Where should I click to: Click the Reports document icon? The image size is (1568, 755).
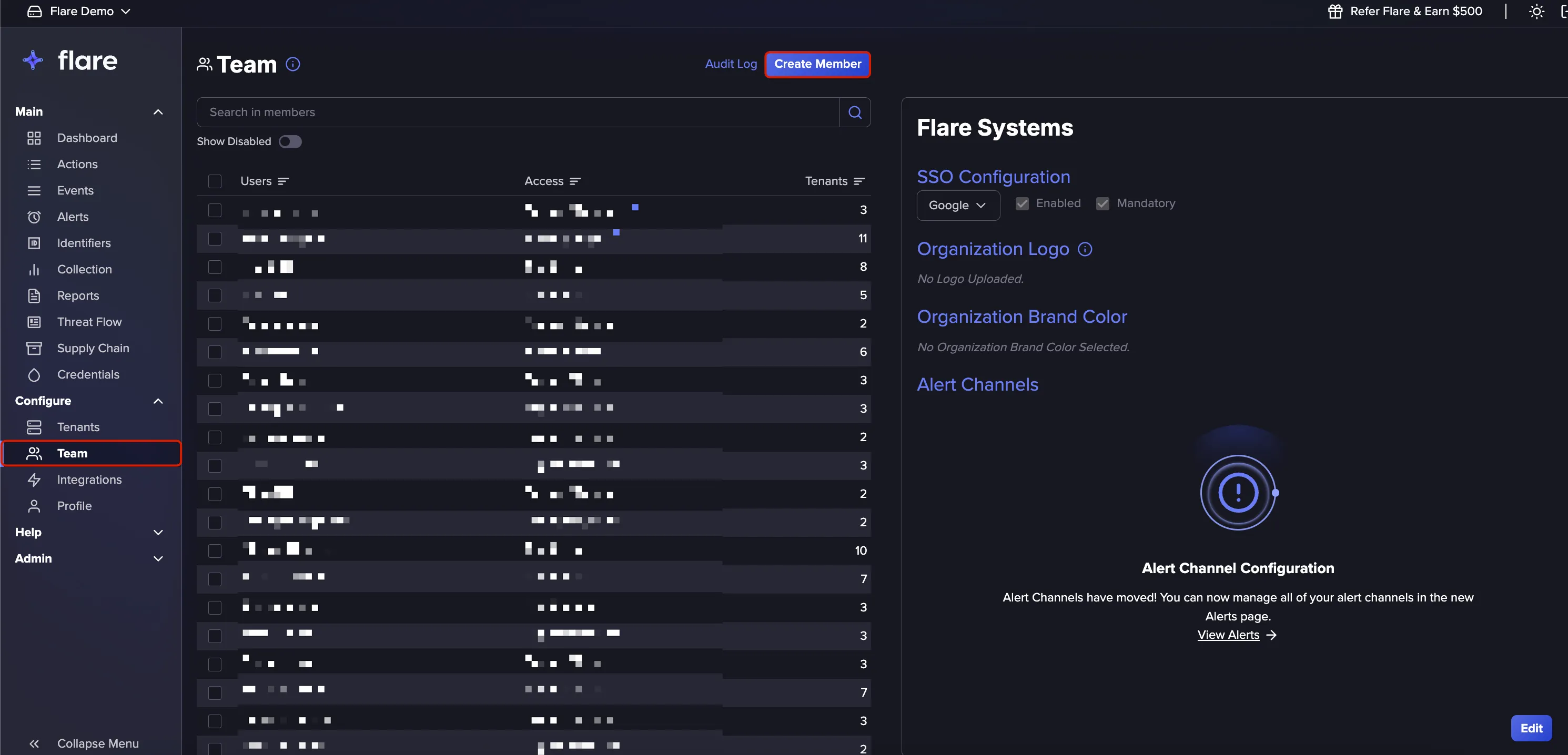(x=34, y=295)
